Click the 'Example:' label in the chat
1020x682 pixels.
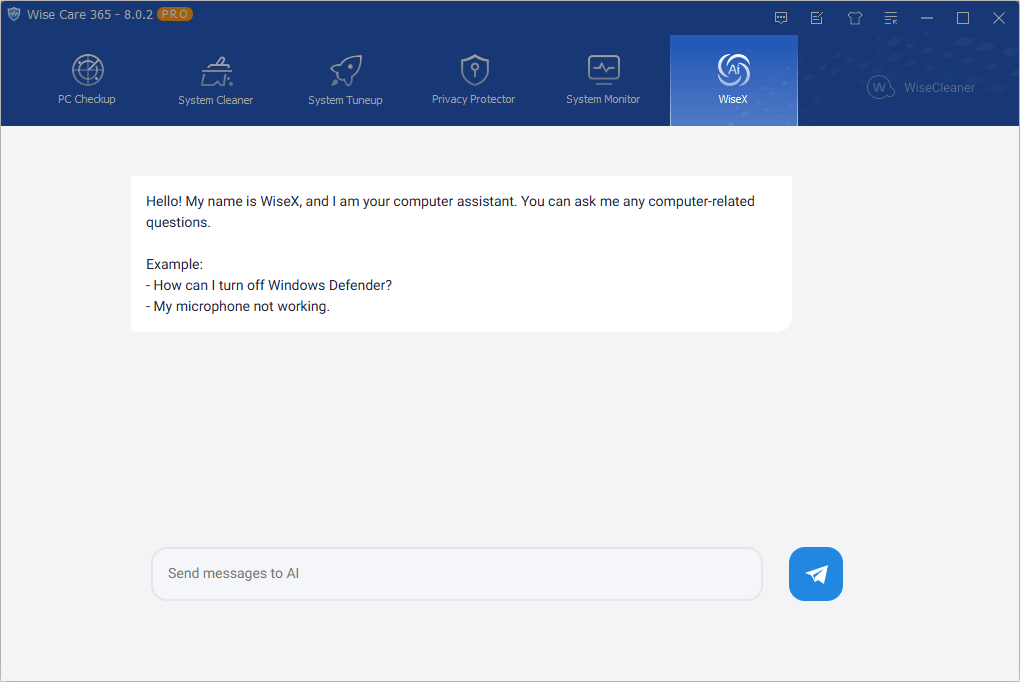point(174,264)
